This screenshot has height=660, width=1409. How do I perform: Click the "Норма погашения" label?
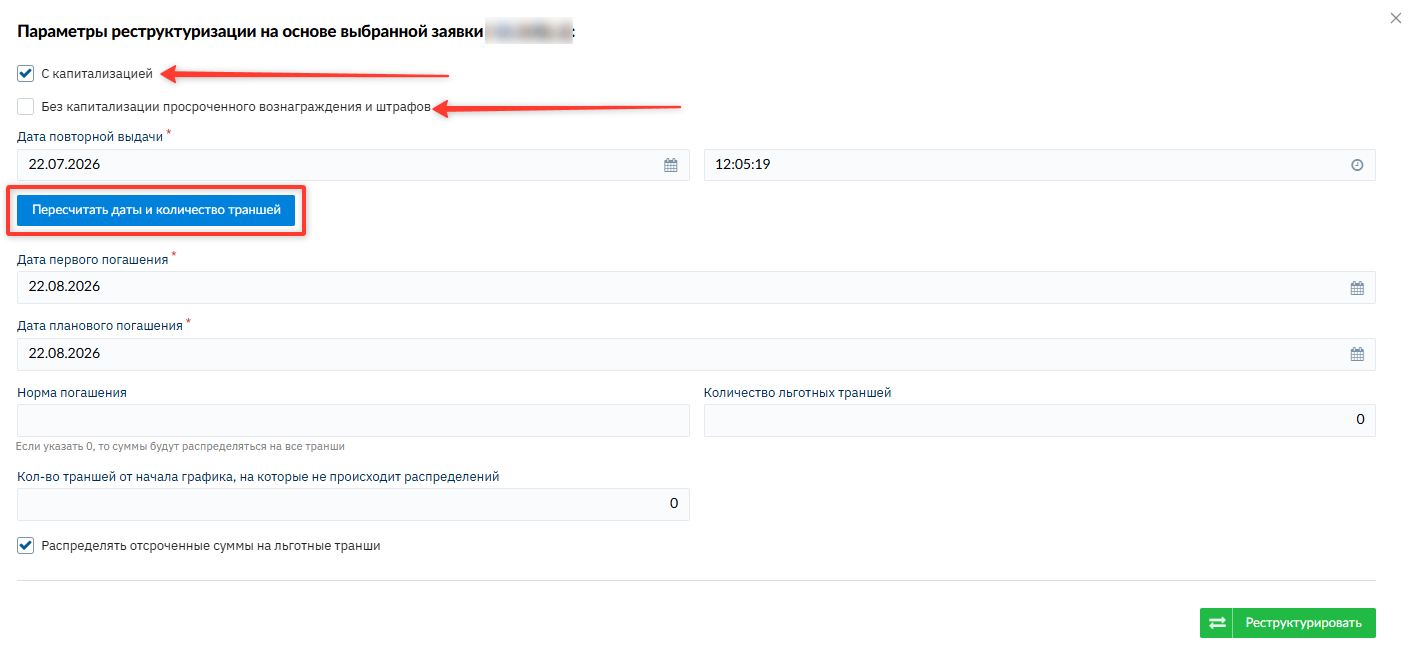point(72,393)
